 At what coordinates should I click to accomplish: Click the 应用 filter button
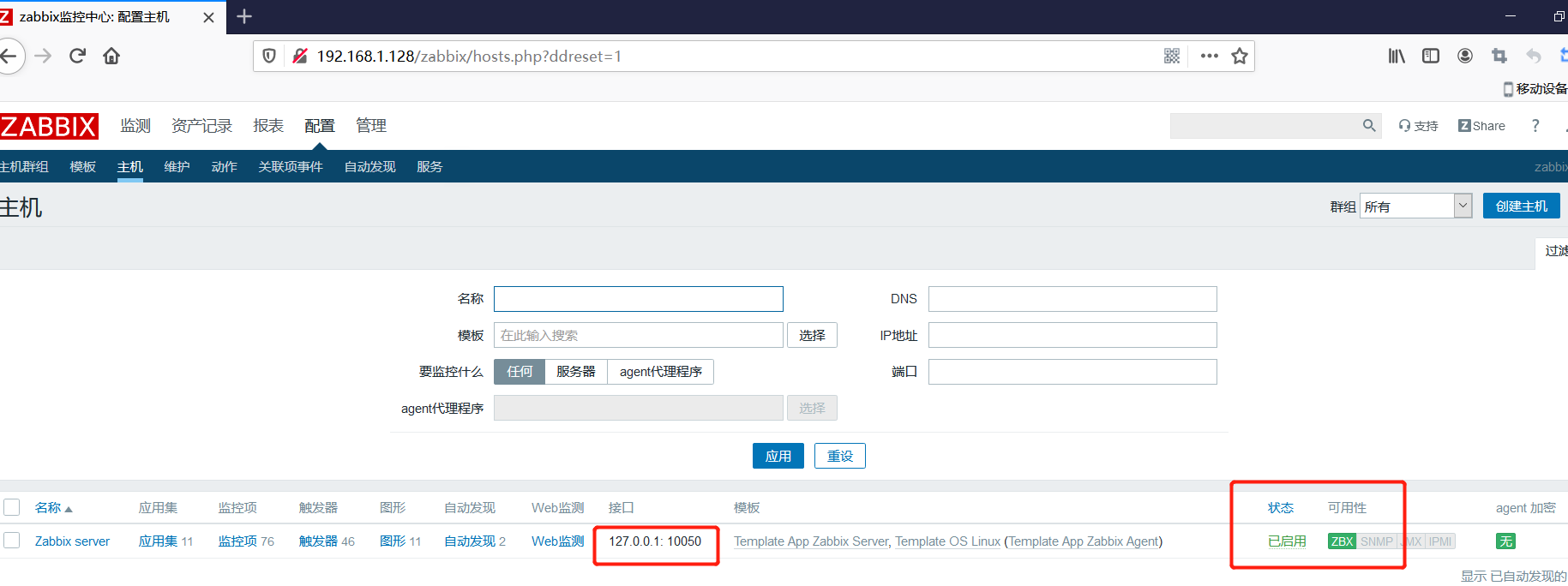778,456
